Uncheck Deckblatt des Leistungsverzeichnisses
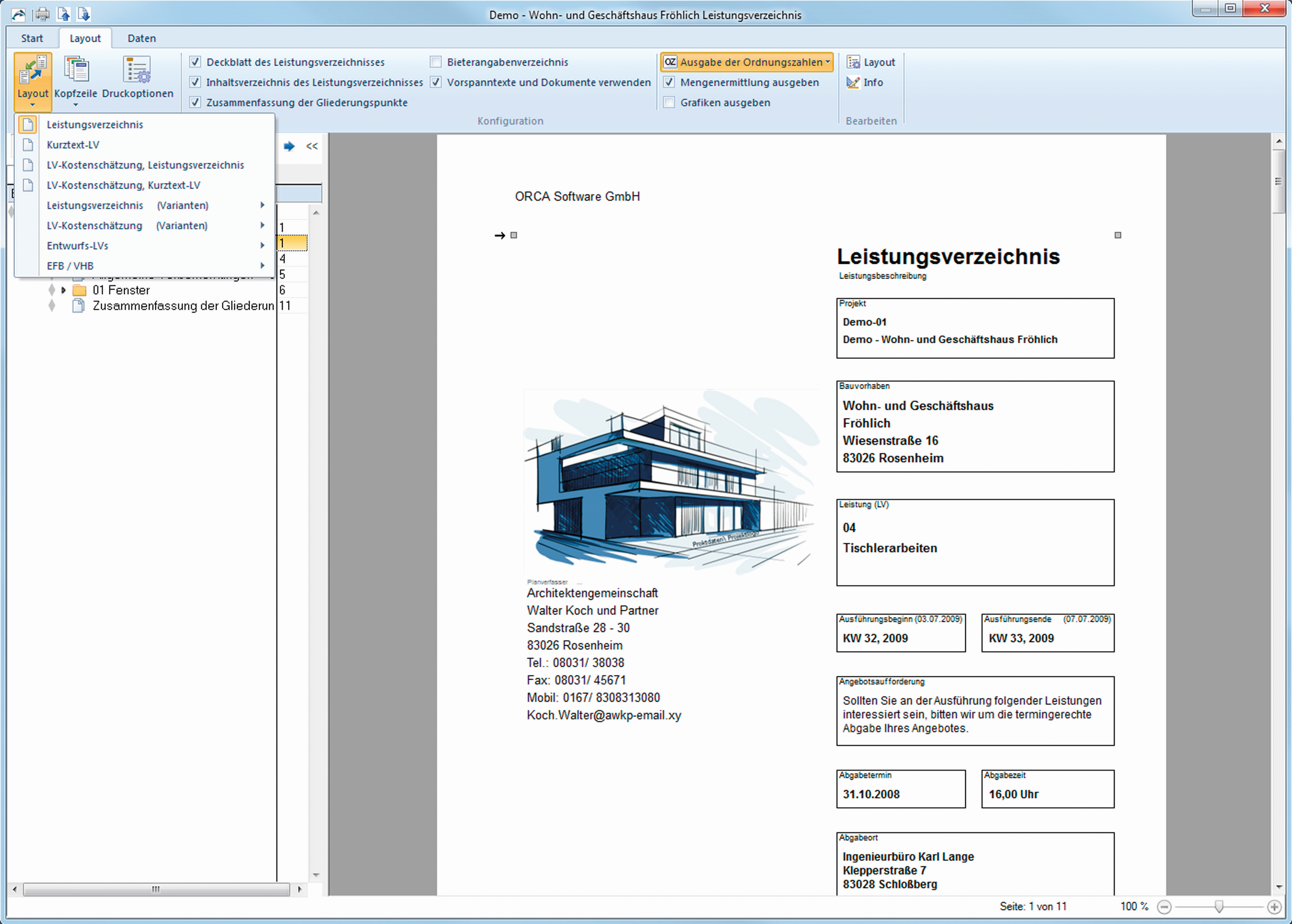The height and width of the screenshot is (924, 1292). coord(195,62)
